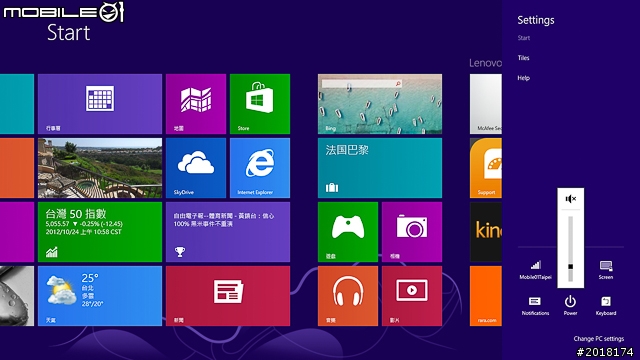Open the Bing tile

380,104
